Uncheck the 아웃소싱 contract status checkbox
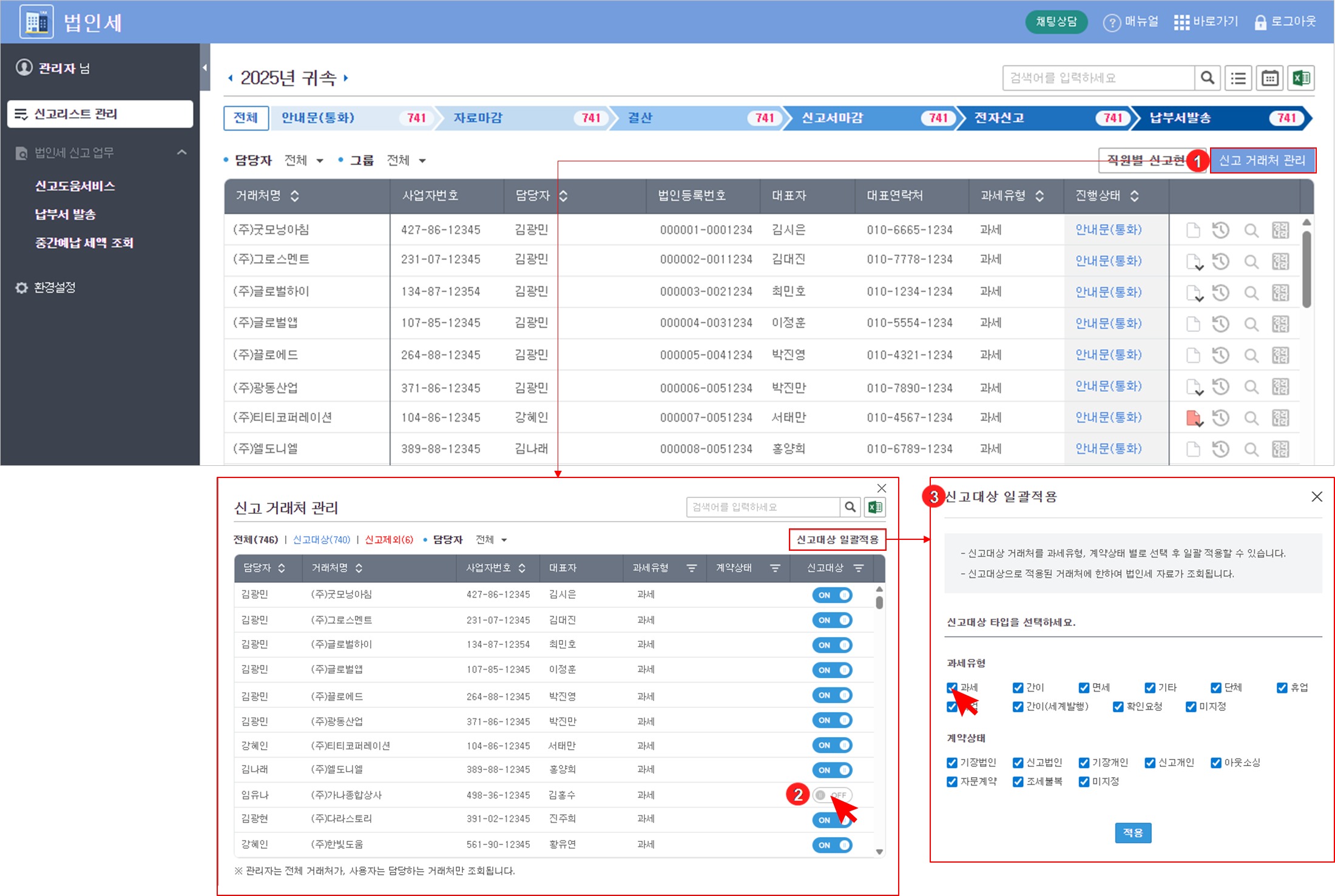Image resolution: width=1335 pixels, height=896 pixels. 1215,763
